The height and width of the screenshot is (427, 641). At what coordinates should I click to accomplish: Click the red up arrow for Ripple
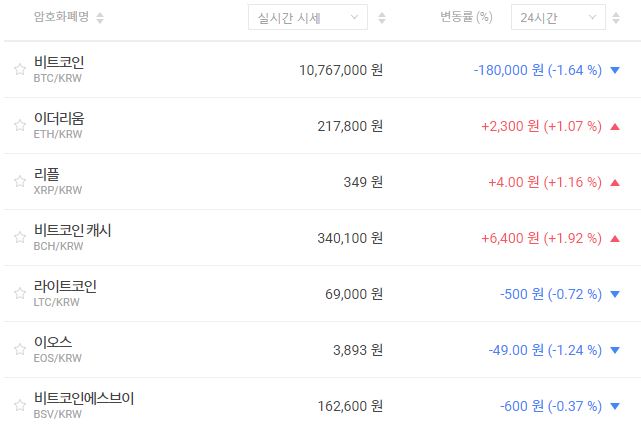pyautogui.click(x=615, y=182)
